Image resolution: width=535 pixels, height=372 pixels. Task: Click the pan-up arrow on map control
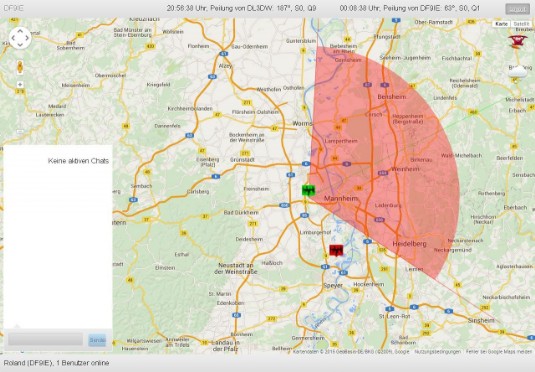click(x=20, y=31)
